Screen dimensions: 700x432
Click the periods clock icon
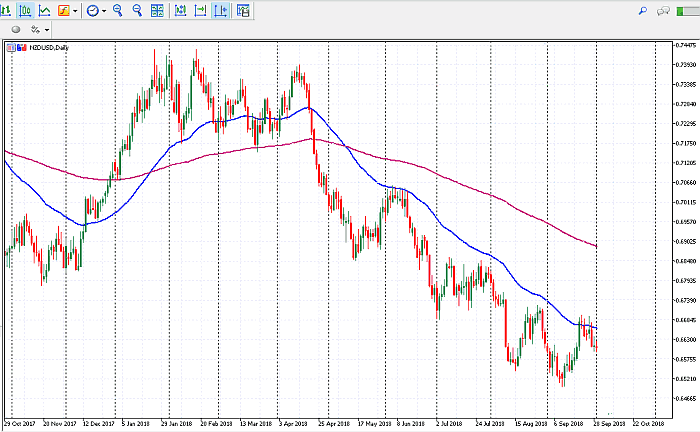point(92,10)
